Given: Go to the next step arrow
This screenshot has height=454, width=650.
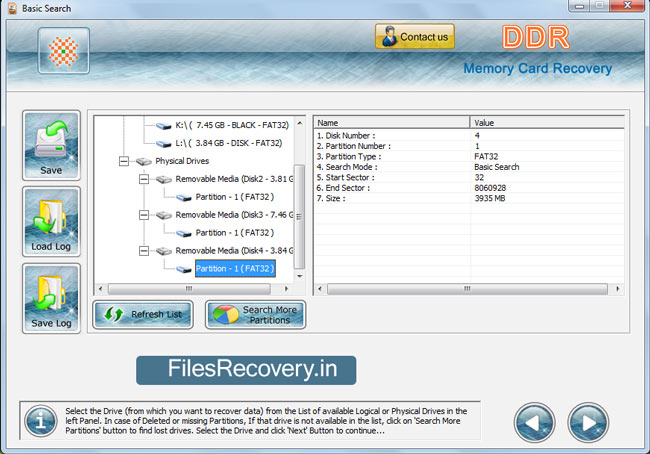Looking at the screenshot, I should pos(588,422).
